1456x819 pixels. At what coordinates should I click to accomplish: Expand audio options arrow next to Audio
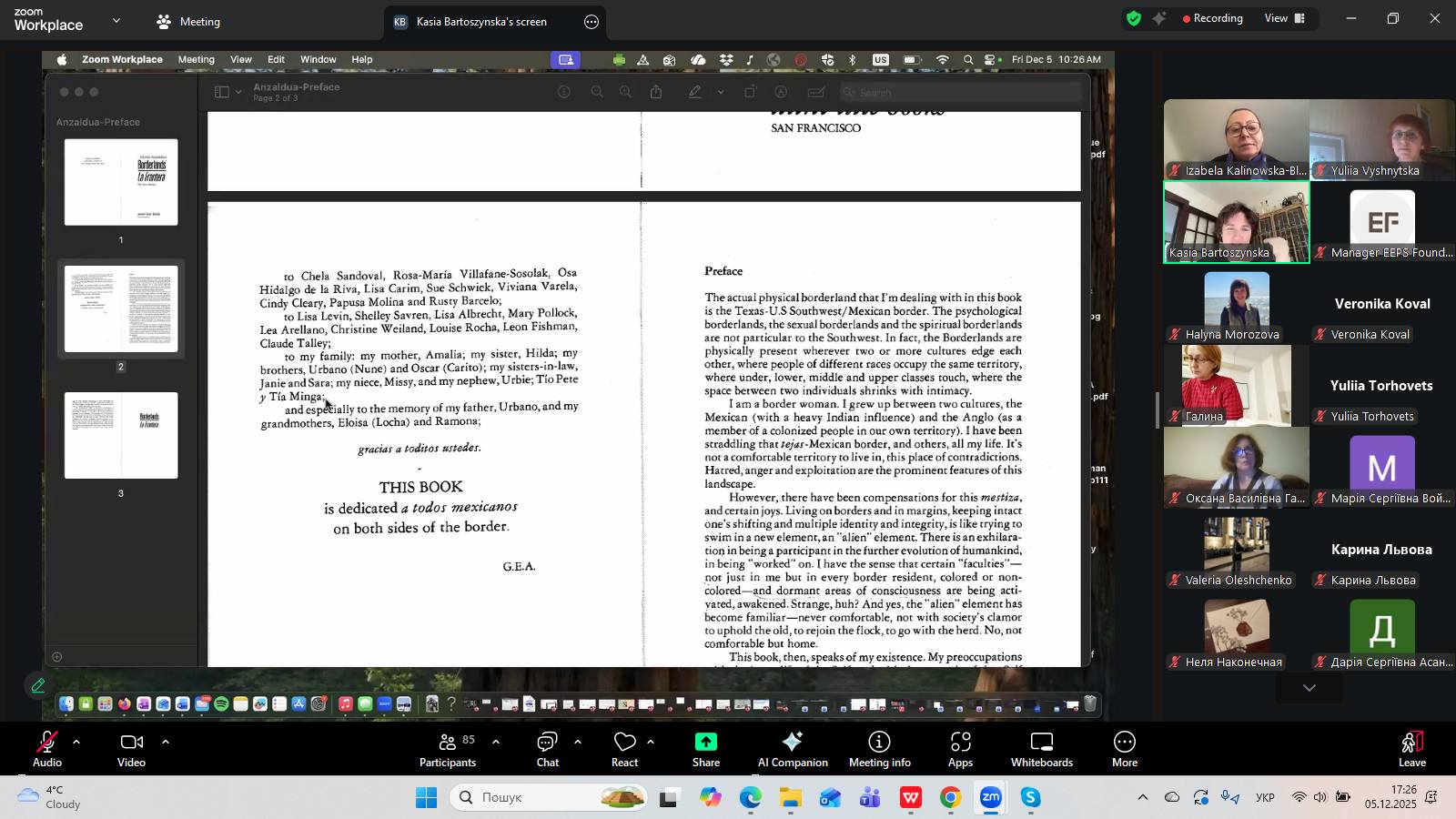[76, 742]
